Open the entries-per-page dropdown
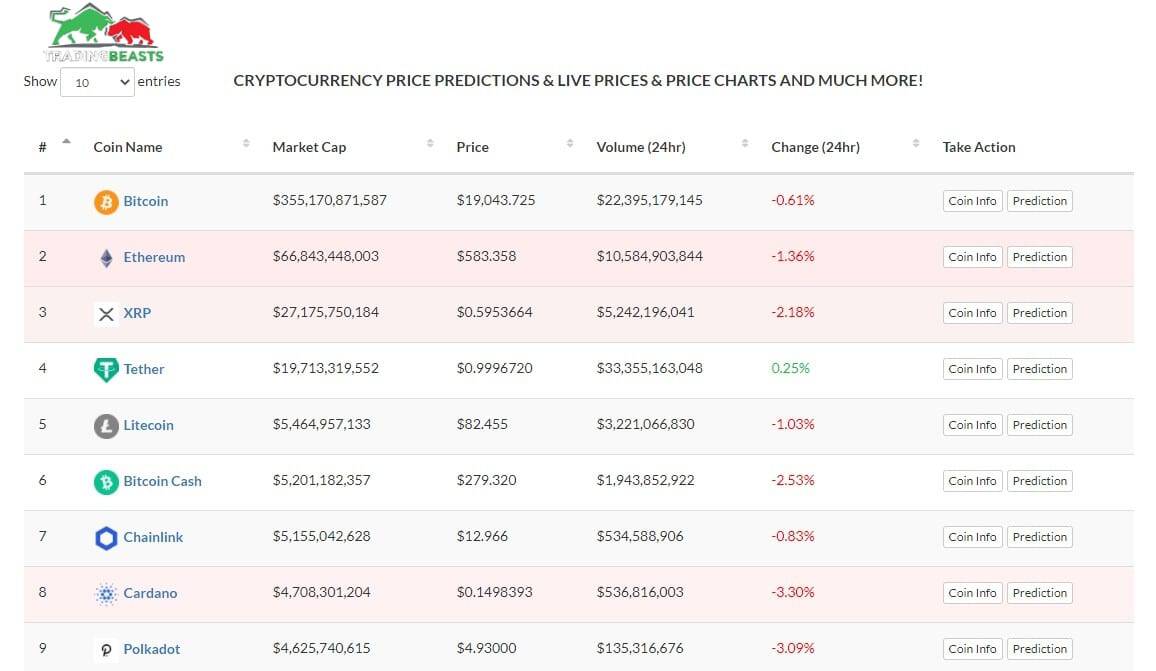The height and width of the screenshot is (671, 1156). 97,82
